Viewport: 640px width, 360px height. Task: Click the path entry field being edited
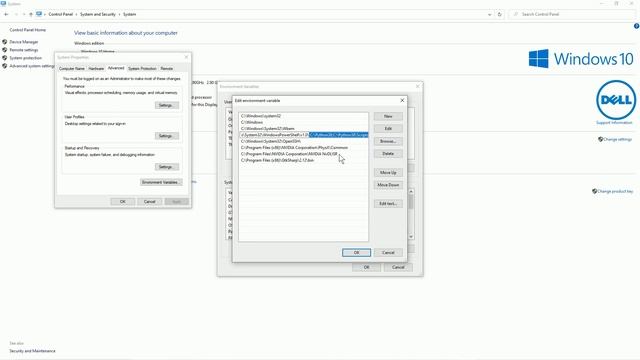click(x=303, y=135)
